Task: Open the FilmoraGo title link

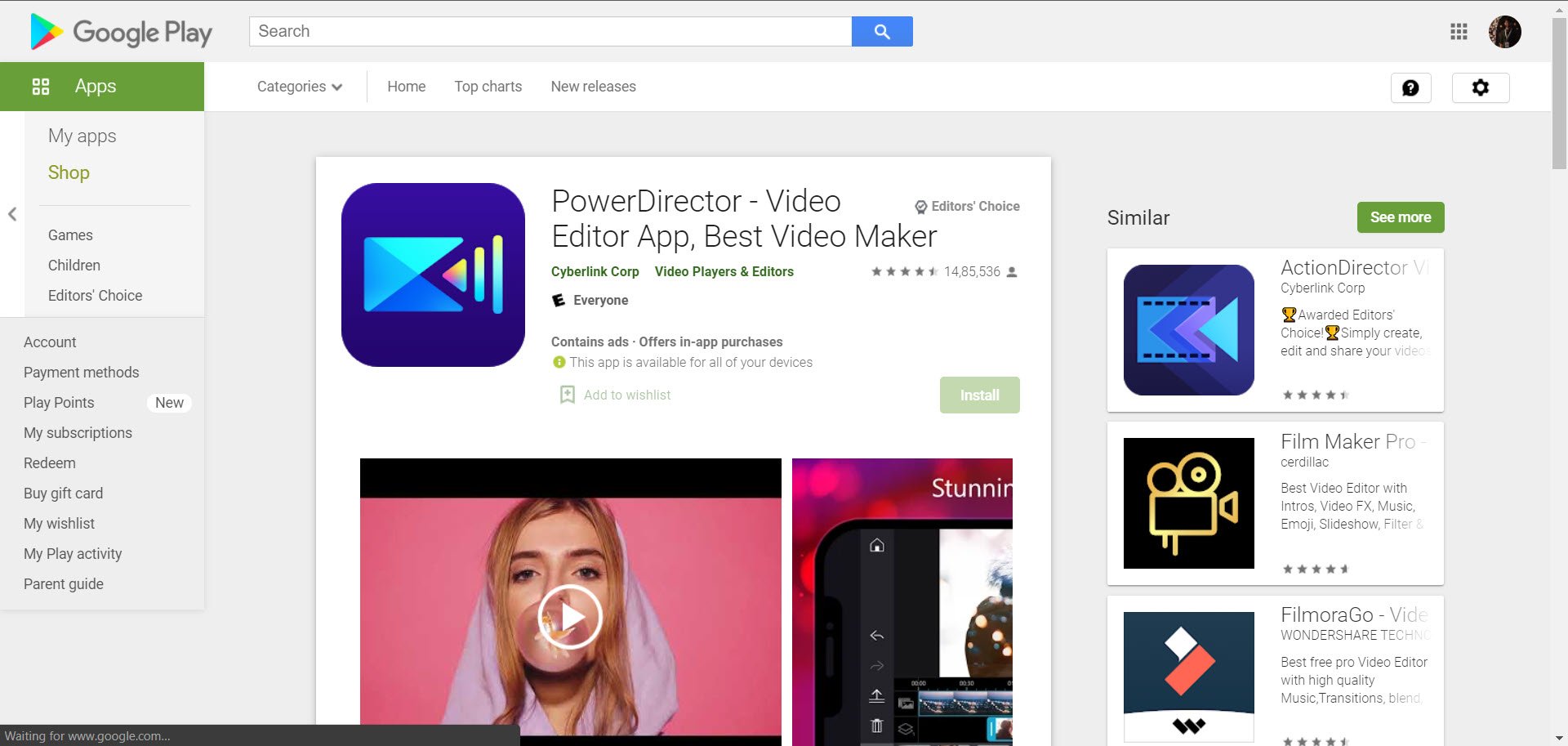Action: click(1354, 614)
